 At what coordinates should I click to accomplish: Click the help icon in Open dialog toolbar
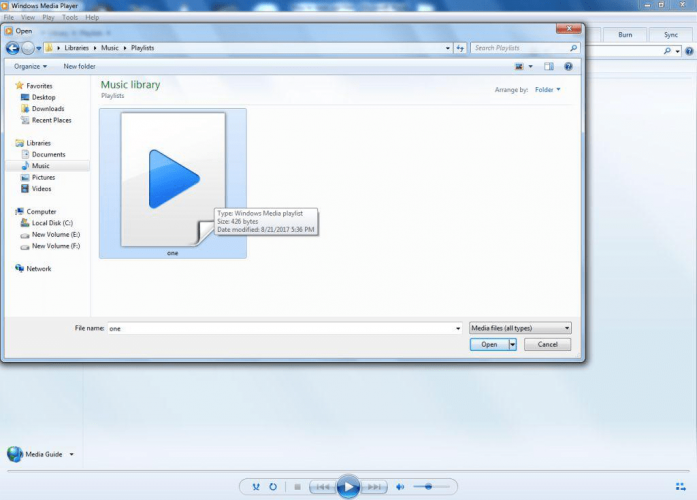click(568, 67)
